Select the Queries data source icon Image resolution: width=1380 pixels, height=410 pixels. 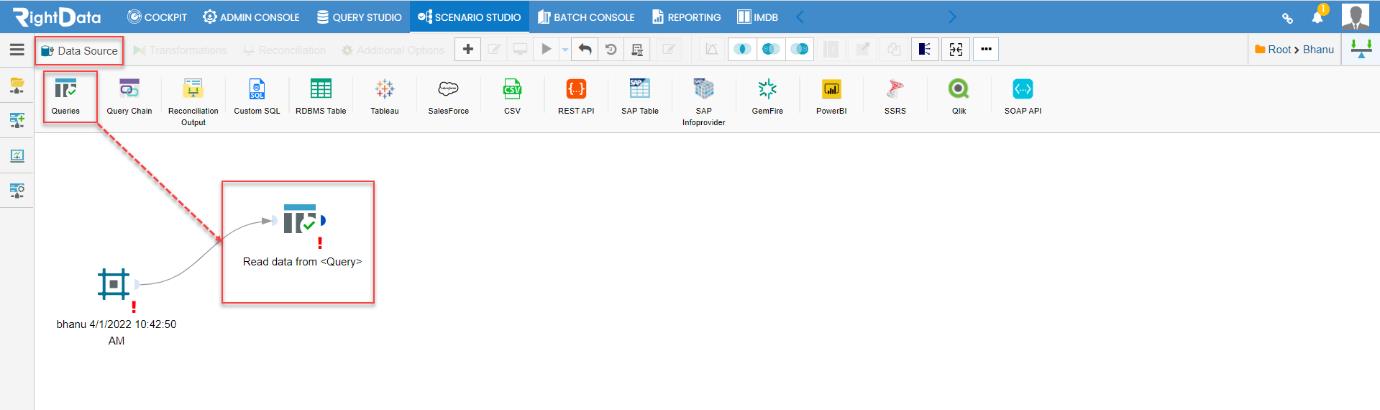(x=66, y=89)
